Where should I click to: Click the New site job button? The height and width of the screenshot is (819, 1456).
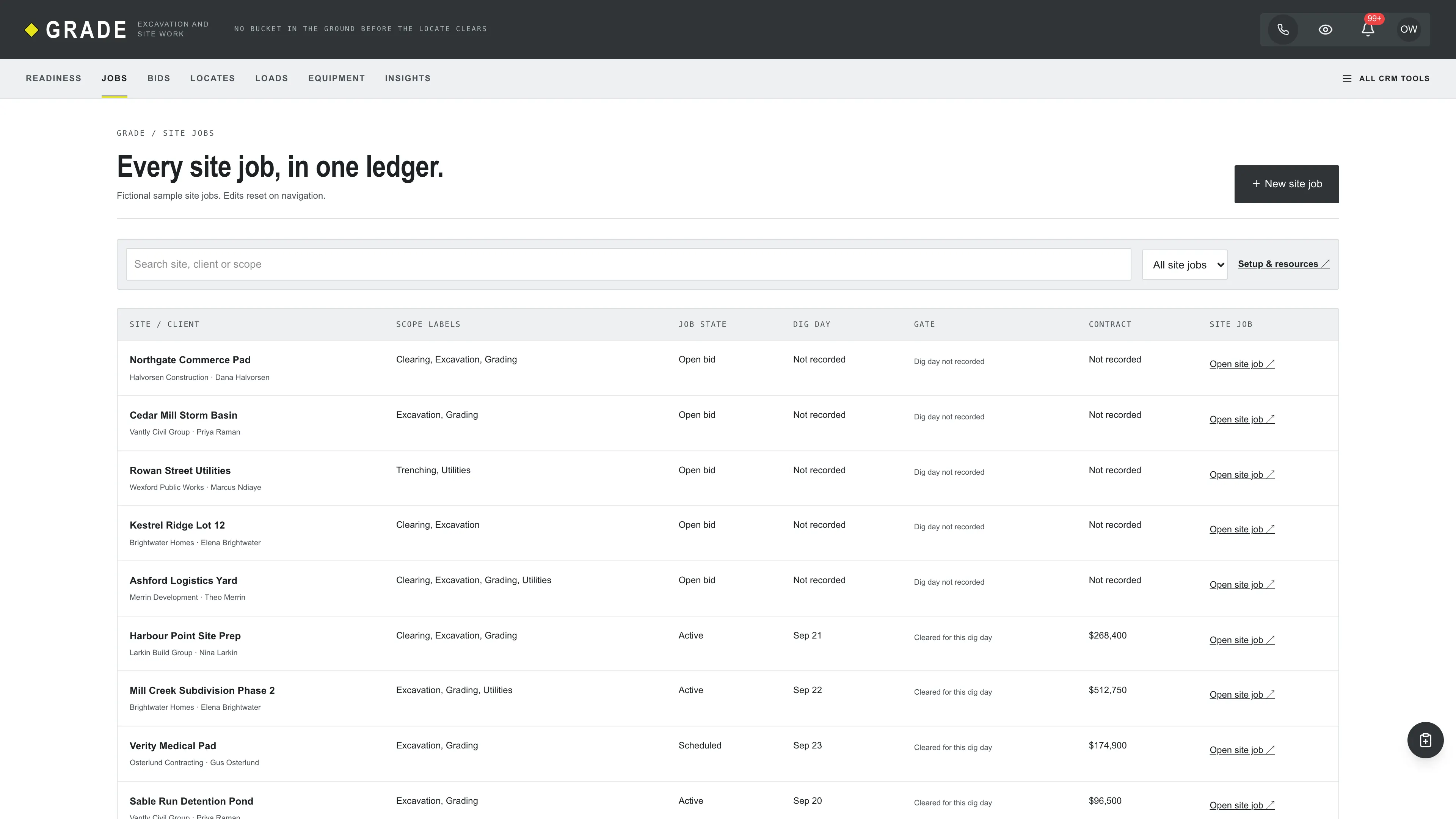coord(1287,184)
